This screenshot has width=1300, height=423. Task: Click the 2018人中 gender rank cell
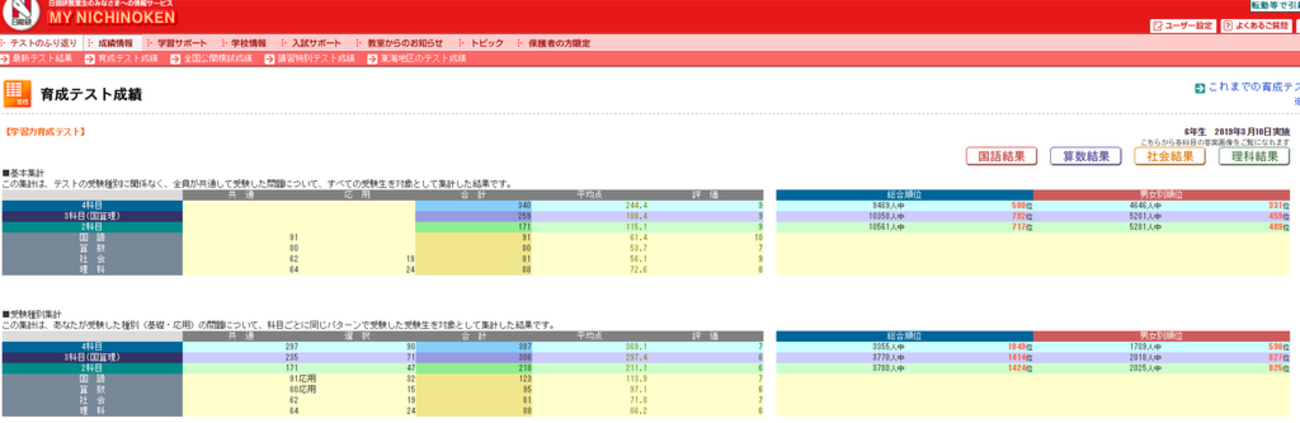tap(1145, 357)
